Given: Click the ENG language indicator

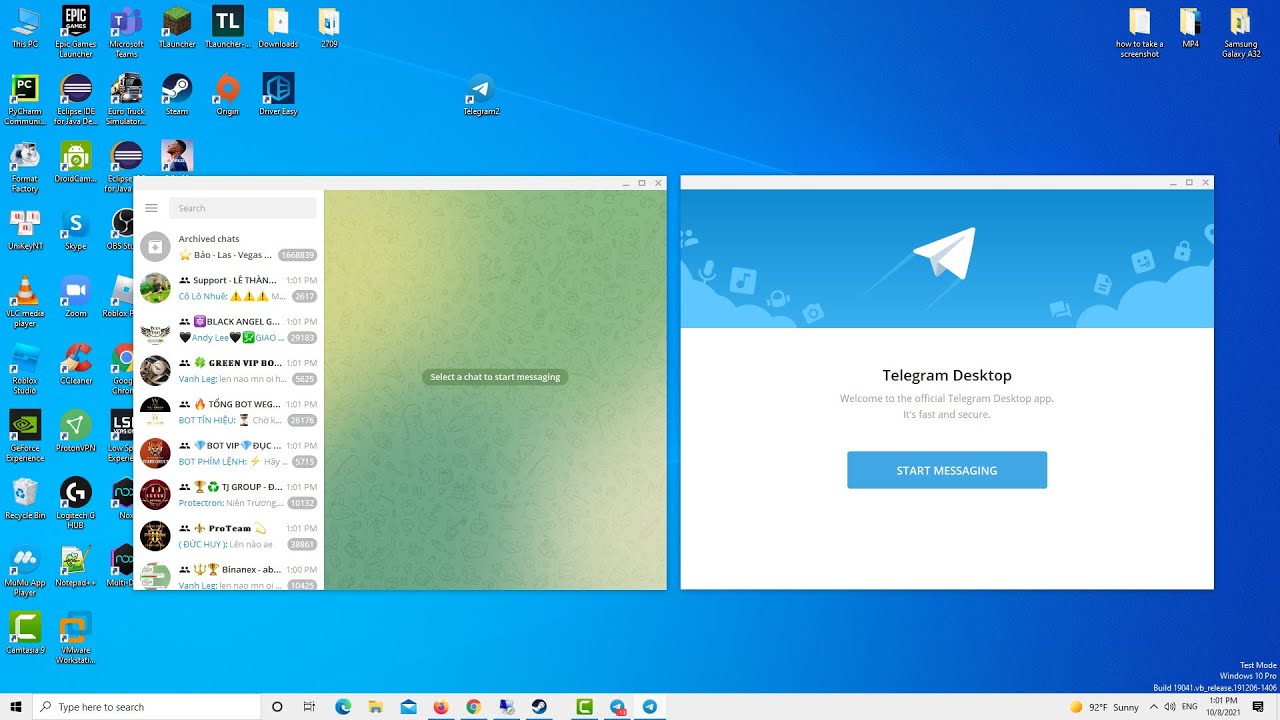Looking at the screenshot, I should (x=1190, y=707).
